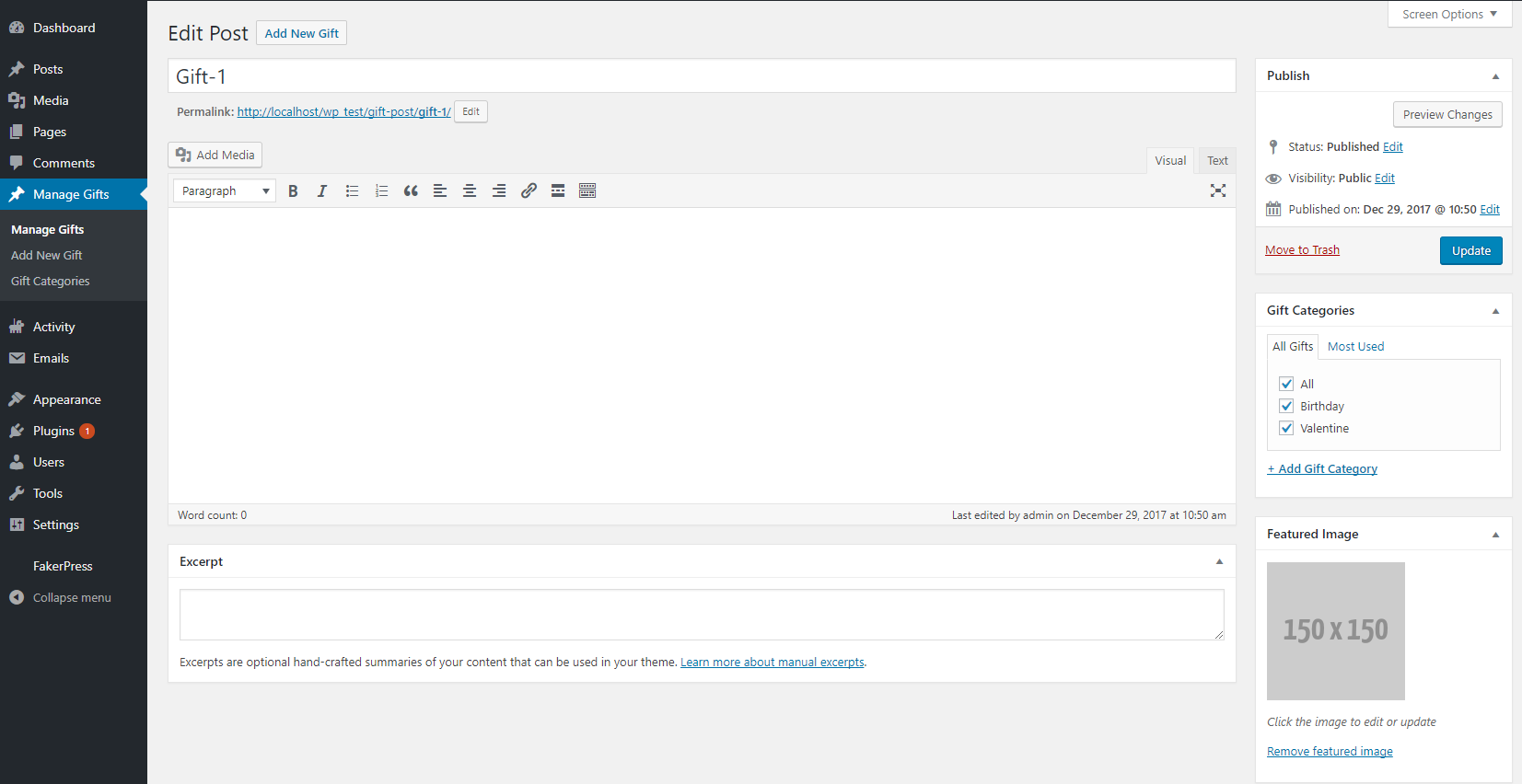The height and width of the screenshot is (784, 1522).
Task: Move the post to Trash
Action: (x=1302, y=250)
